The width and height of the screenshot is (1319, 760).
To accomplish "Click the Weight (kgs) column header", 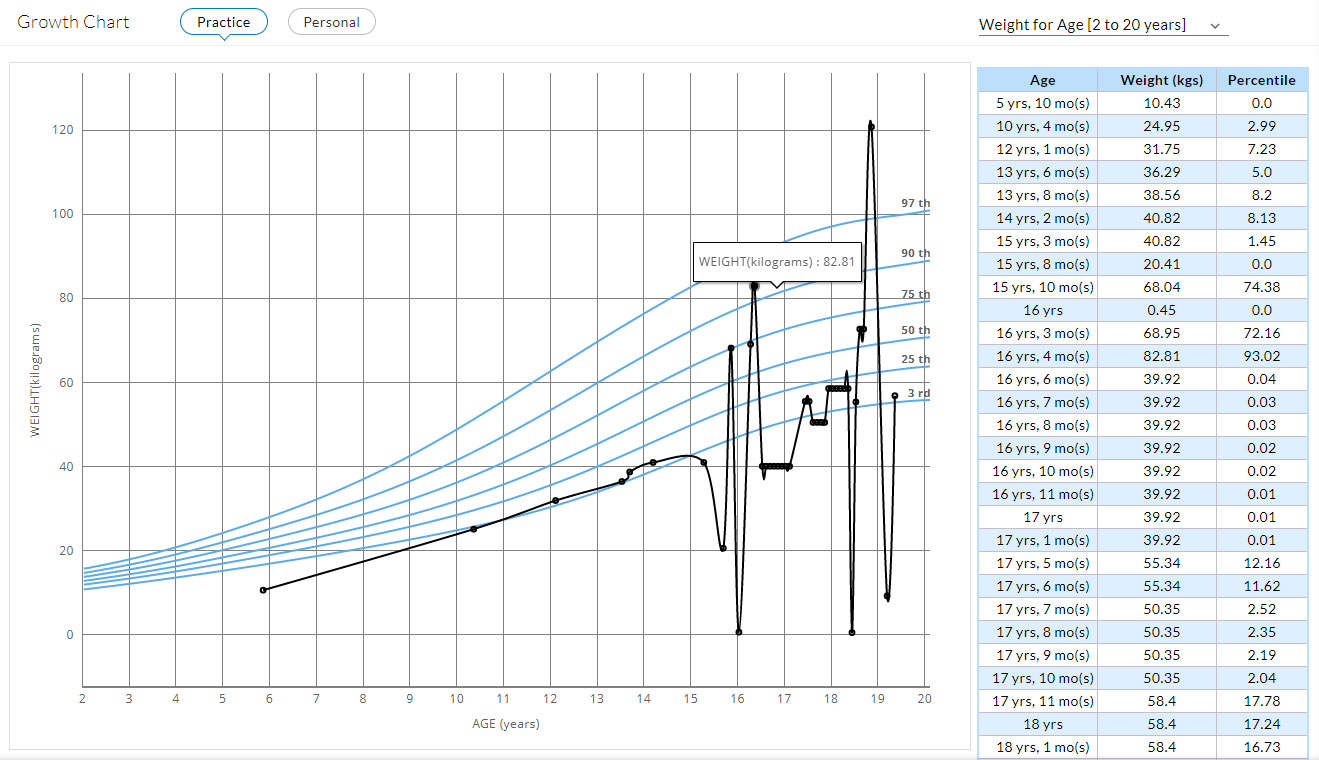I will (1160, 79).
